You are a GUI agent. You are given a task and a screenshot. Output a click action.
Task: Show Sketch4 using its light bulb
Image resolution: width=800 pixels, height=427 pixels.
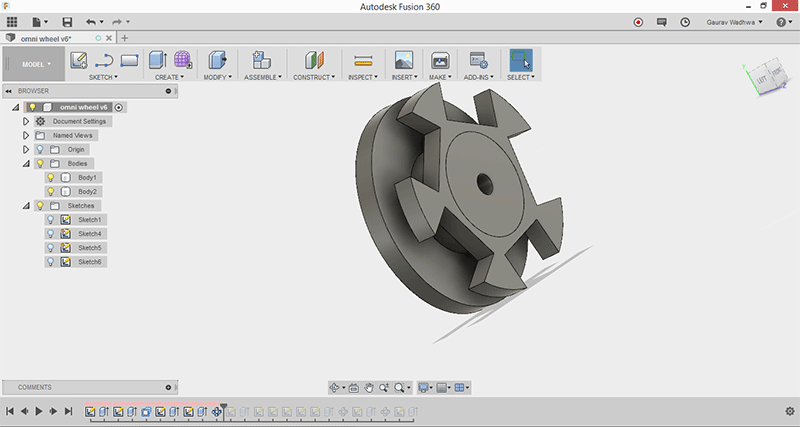click(x=51, y=234)
